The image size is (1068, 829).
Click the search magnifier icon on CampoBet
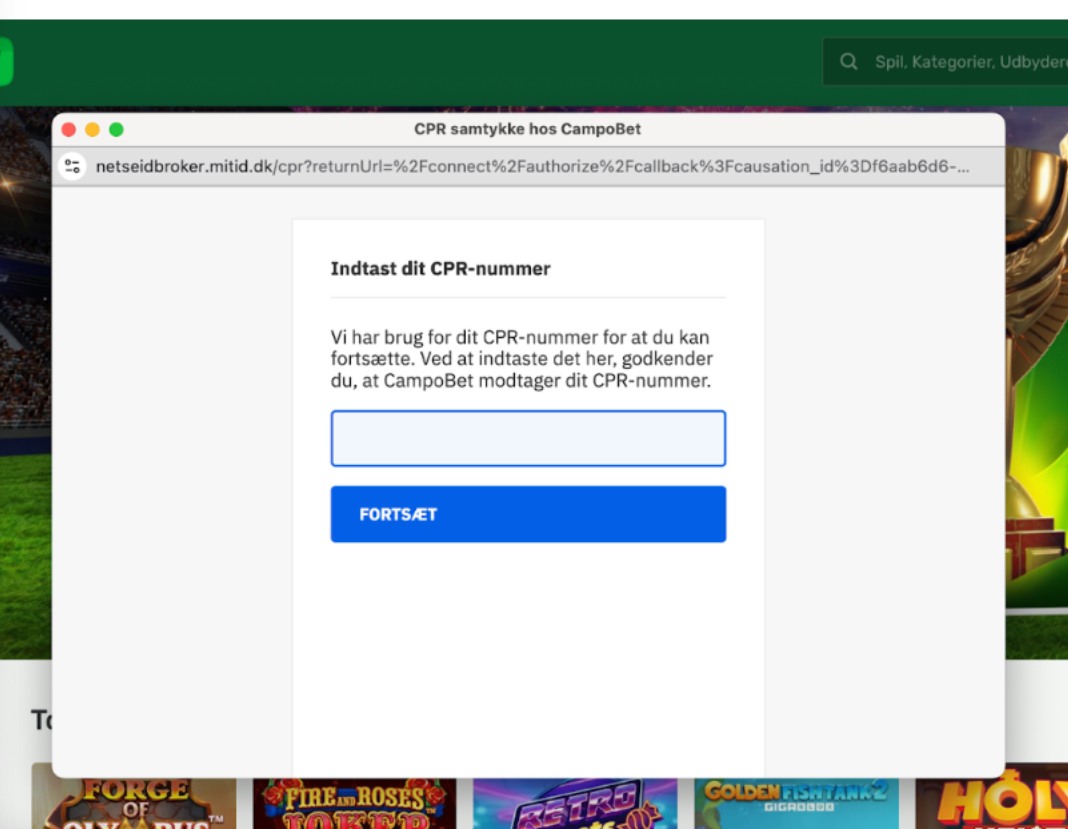(848, 62)
